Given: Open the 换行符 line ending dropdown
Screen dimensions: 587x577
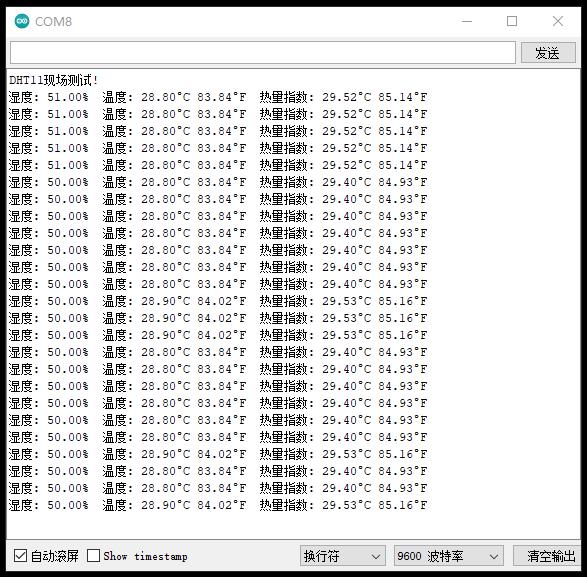Looking at the screenshot, I should click(x=343, y=556).
